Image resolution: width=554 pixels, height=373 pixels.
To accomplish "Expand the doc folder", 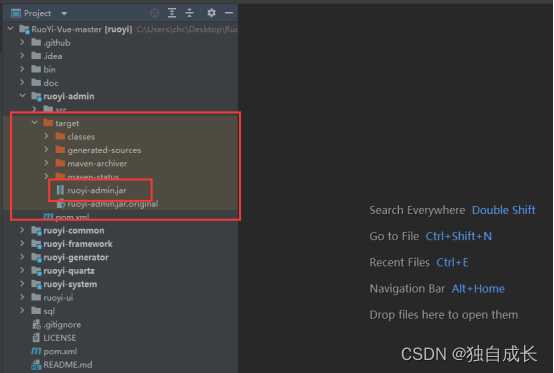I will (22, 82).
